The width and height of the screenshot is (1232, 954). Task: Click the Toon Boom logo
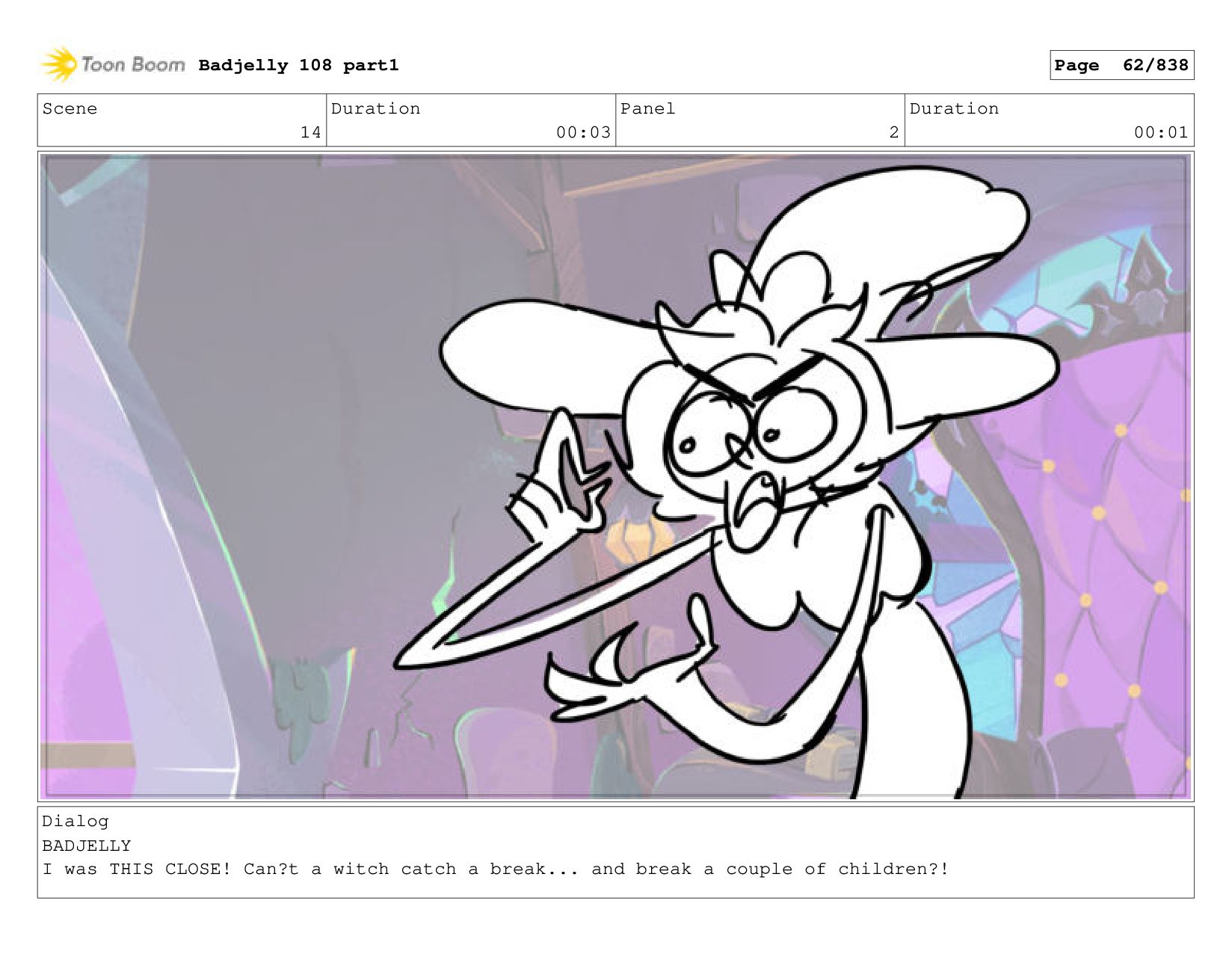pyautogui.click(x=112, y=65)
